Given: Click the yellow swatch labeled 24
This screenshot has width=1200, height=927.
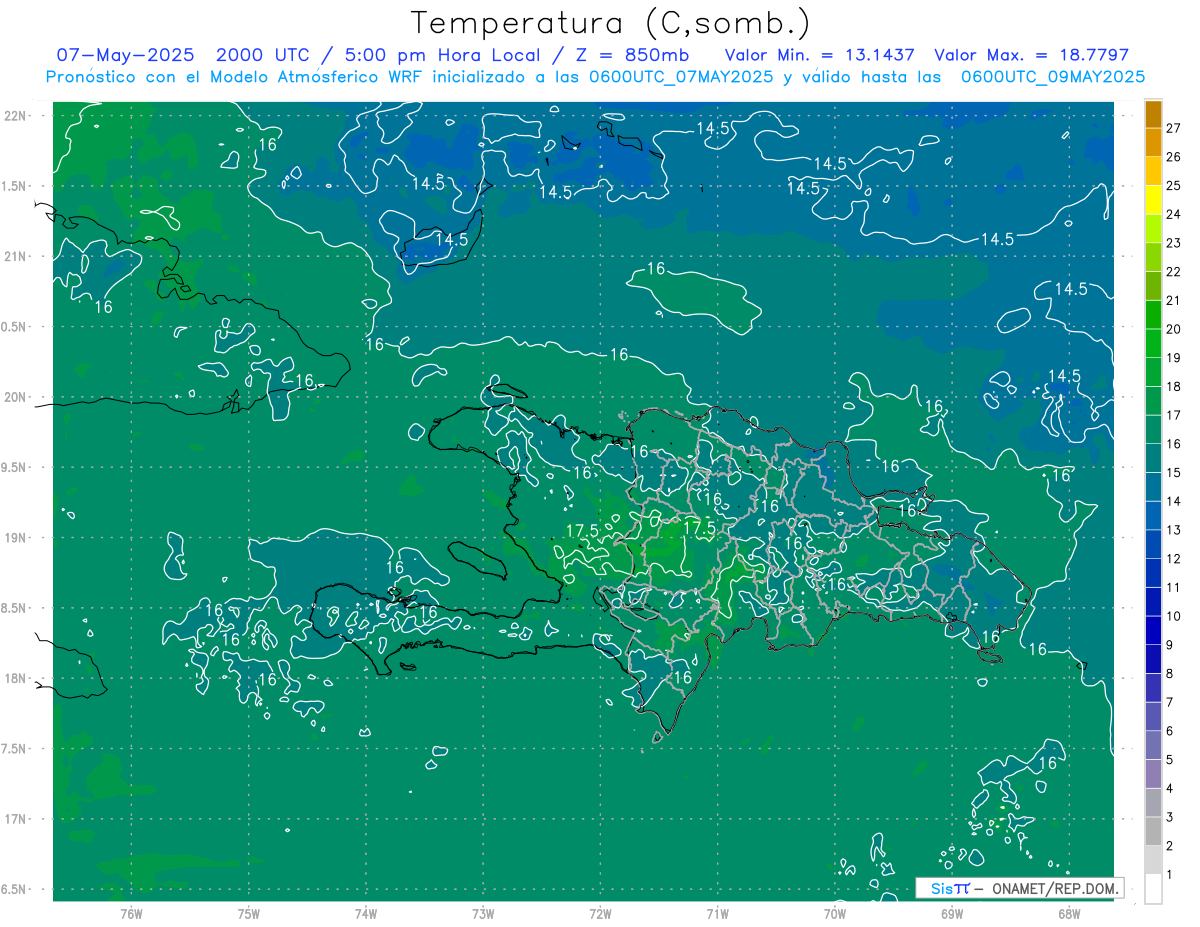Looking at the screenshot, I should (1153, 200).
